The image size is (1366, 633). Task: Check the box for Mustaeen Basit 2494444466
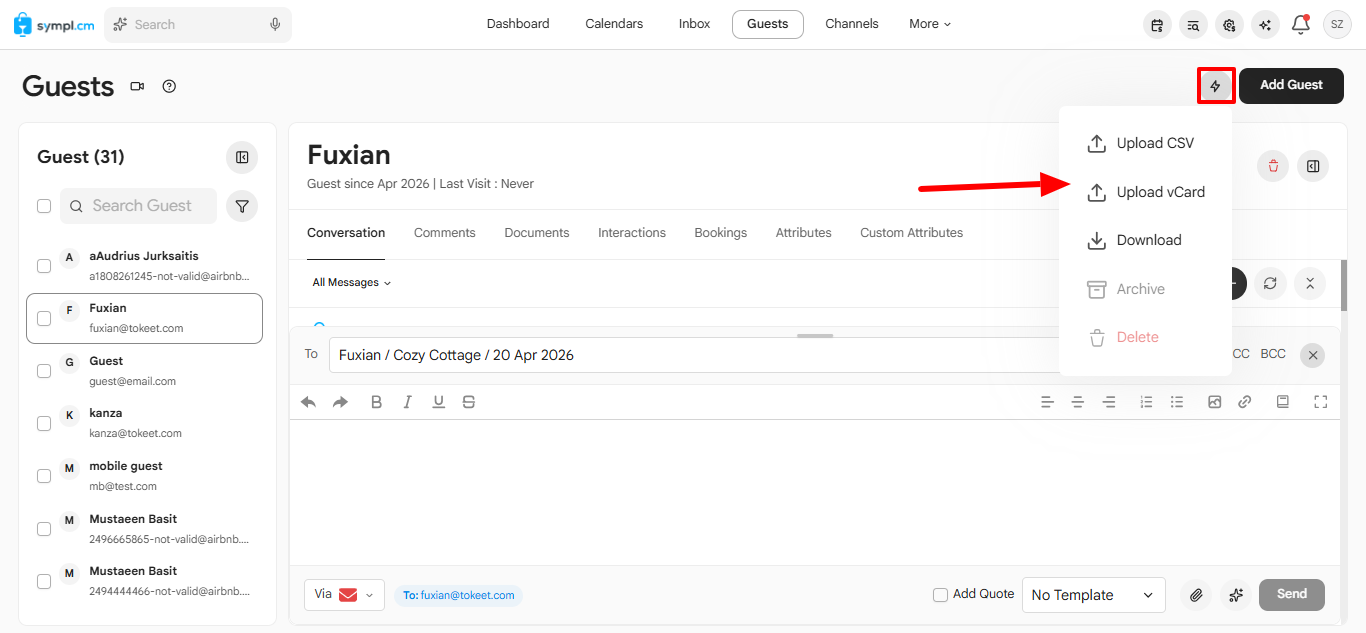click(x=44, y=581)
